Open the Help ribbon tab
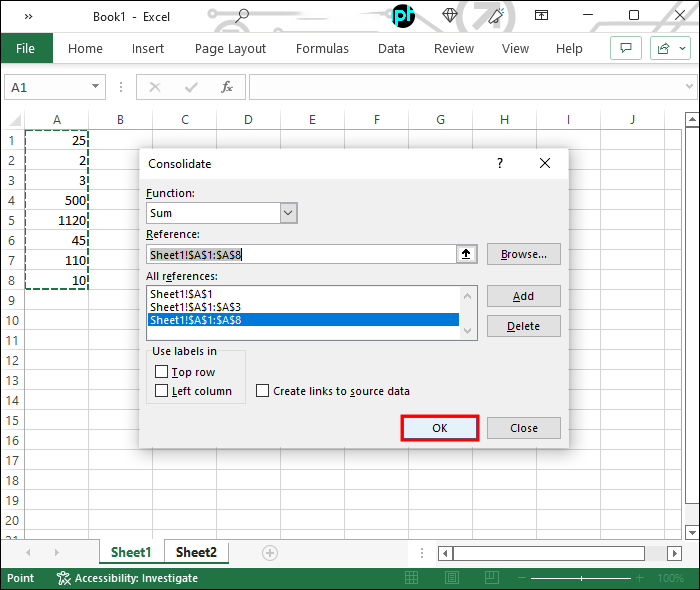This screenshot has width=700, height=590. 569,48
